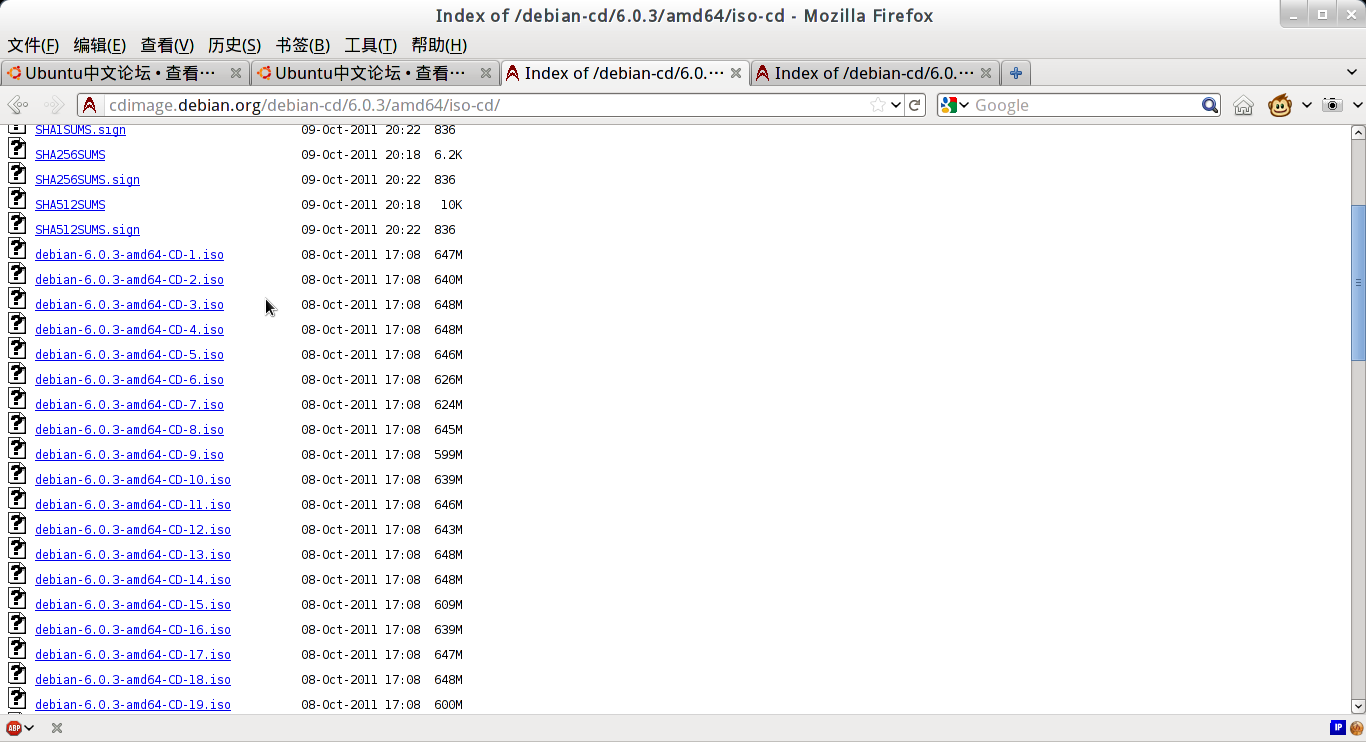Close the add-on bar with X
This screenshot has height=742, width=1366.
pyautogui.click(x=57, y=728)
